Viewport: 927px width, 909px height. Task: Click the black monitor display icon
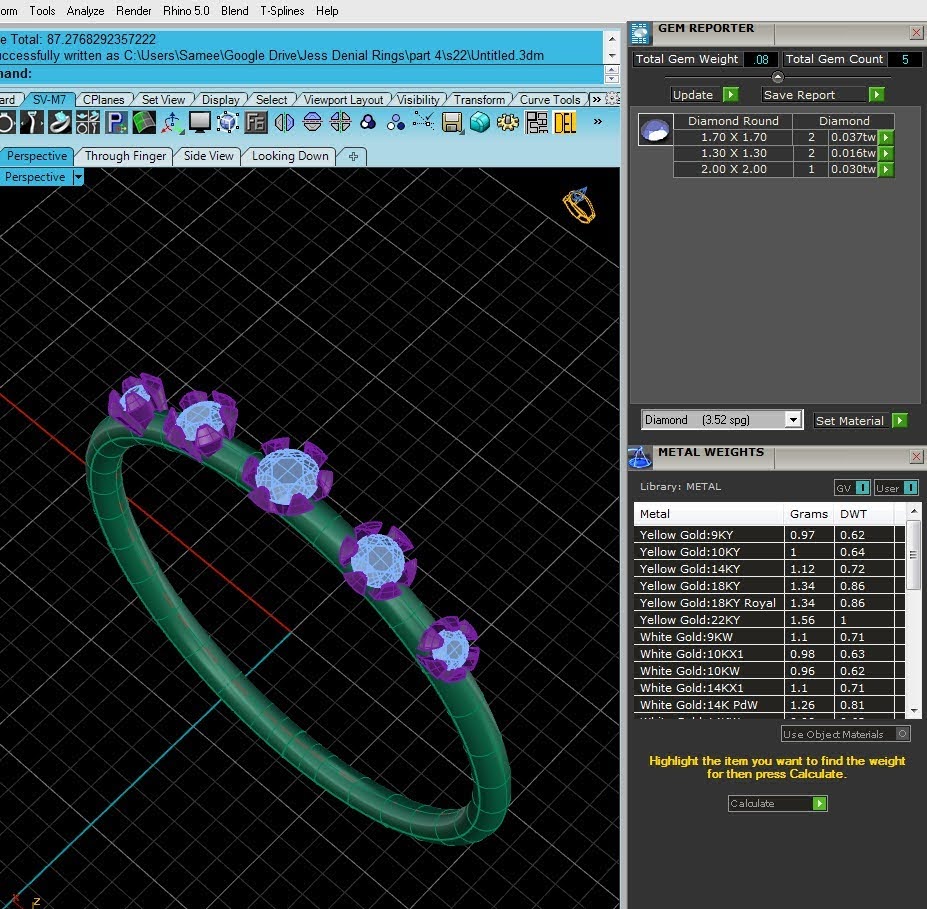(x=200, y=122)
